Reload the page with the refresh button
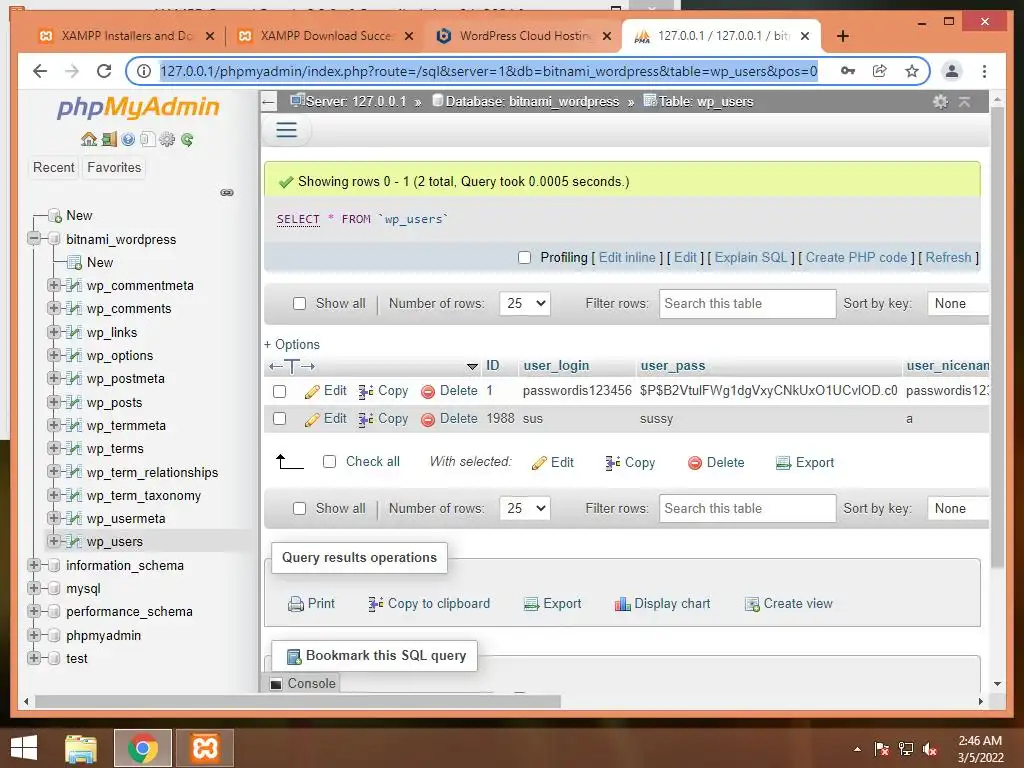This screenshot has width=1024, height=768. pyautogui.click(x=104, y=71)
